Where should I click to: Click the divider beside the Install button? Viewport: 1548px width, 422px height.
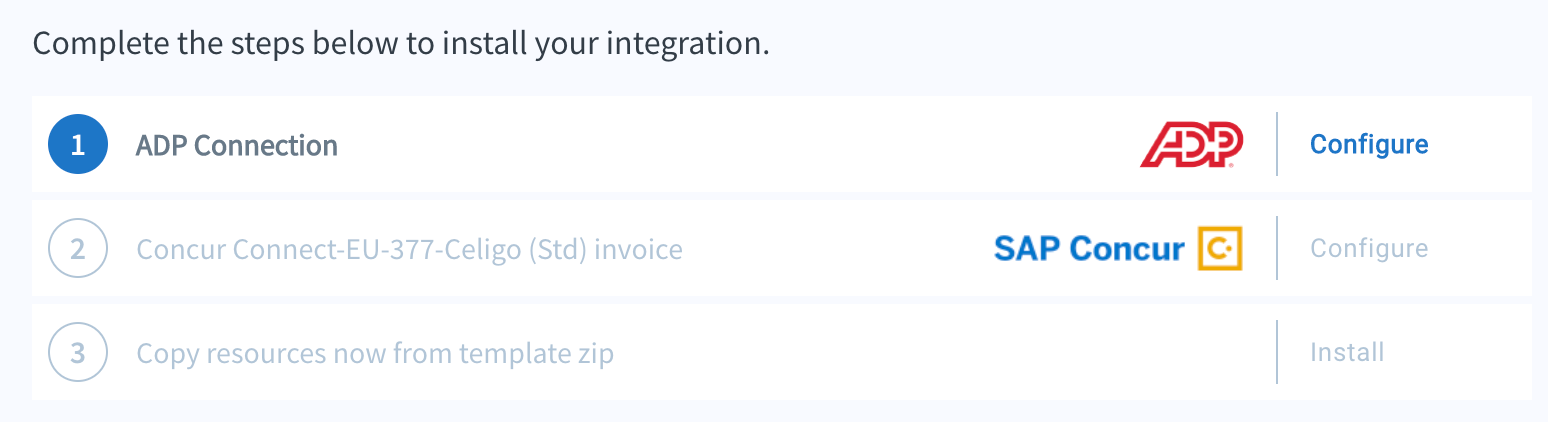[1277, 352]
